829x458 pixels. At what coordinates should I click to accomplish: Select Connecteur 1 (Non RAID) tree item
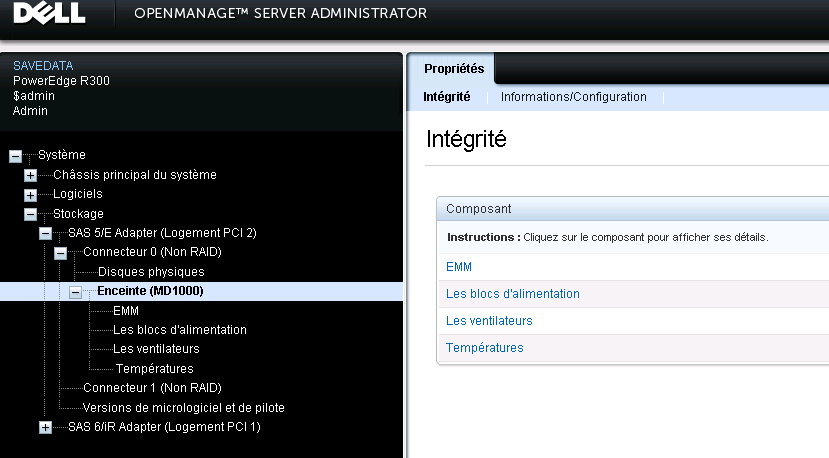click(152, 388)
